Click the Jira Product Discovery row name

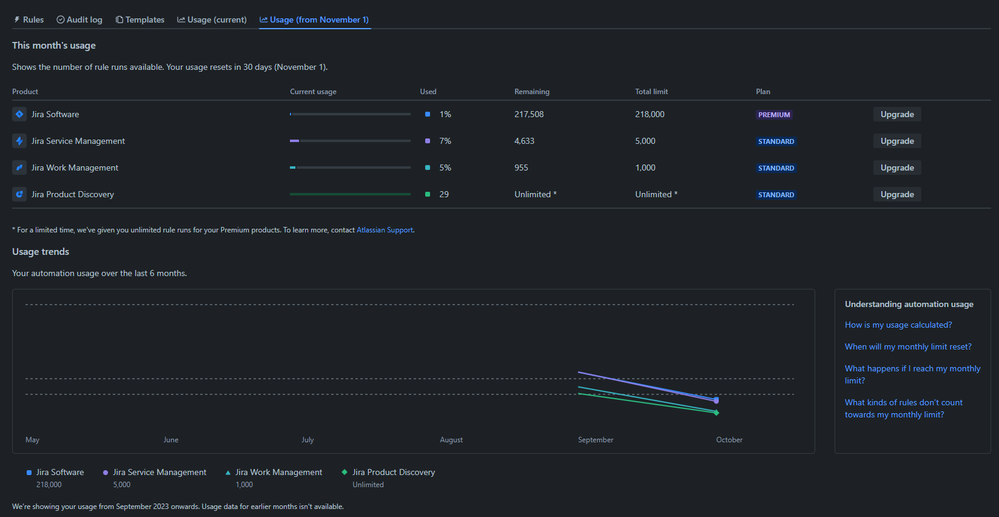click(73, 194)
